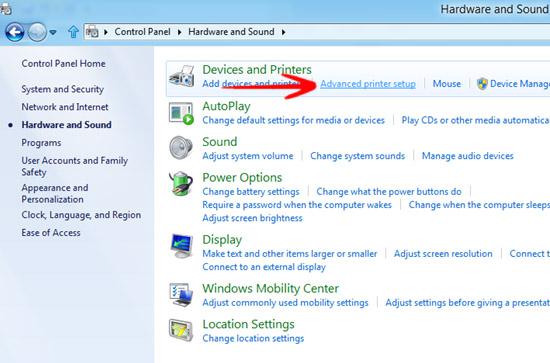The image size is (550, 363).
Task: Click the AutoPlay icon
Action: [x=181, y=113]
